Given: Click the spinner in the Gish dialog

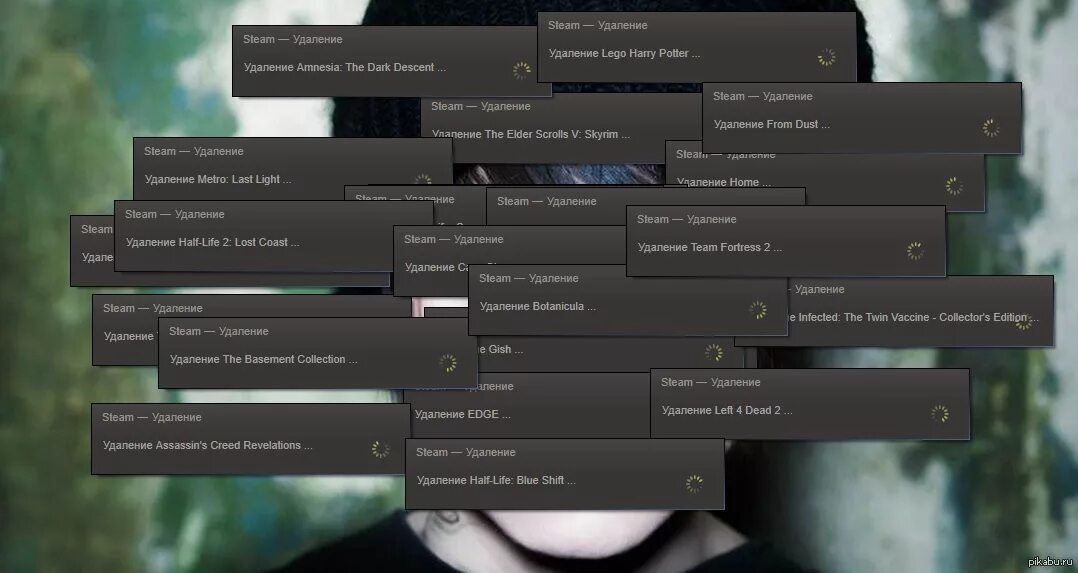Looking at the screenshot, I should pos(714,352).
